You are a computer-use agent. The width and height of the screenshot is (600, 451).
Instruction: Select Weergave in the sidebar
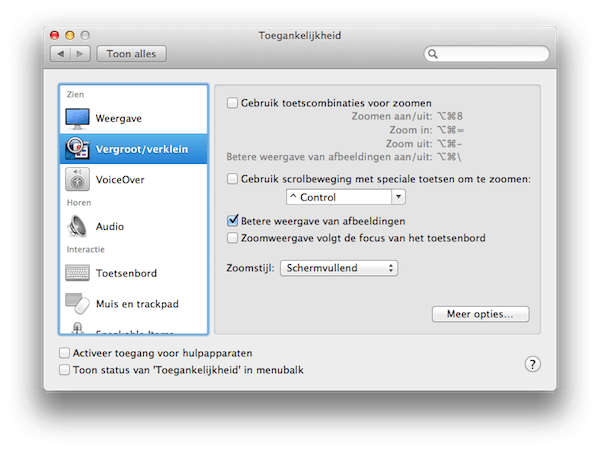[x=134, y=119]
